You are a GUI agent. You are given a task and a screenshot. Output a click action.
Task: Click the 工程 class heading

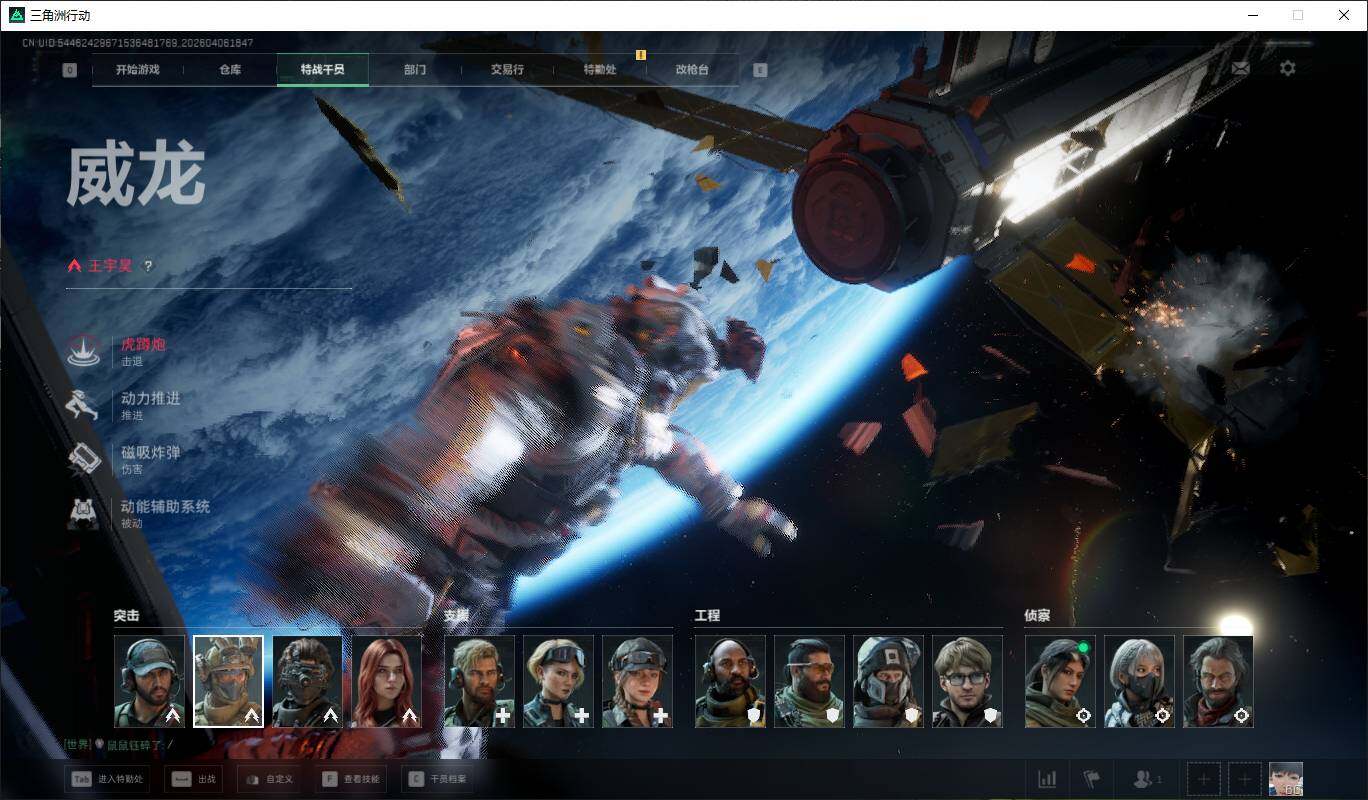point(707,616)
